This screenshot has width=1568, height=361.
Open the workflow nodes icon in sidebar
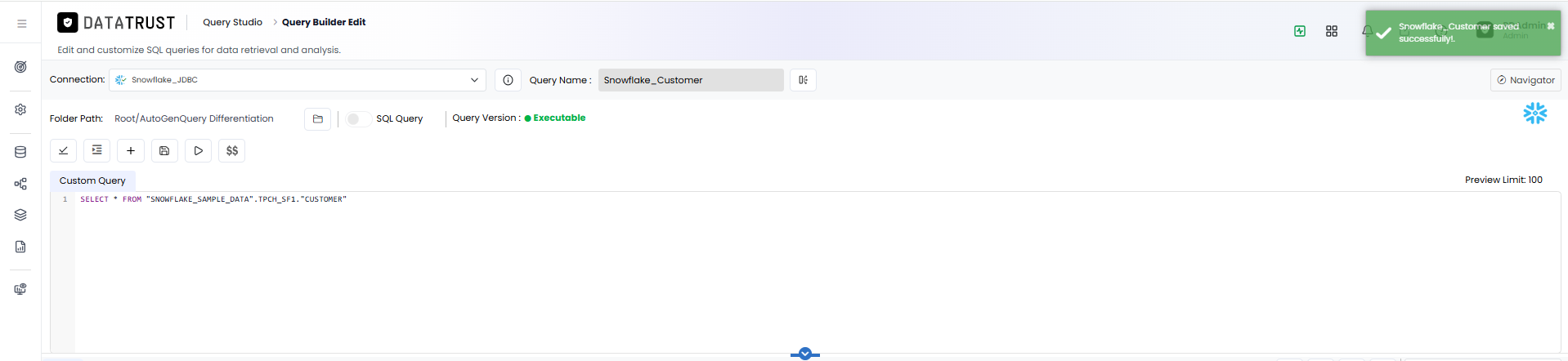20,184
